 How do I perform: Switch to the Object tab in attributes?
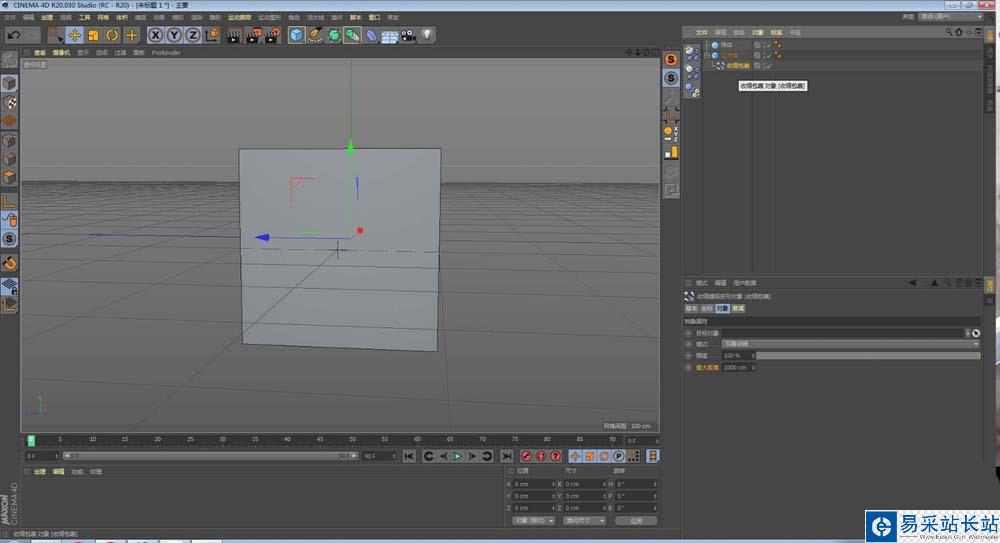coord(722,309)
